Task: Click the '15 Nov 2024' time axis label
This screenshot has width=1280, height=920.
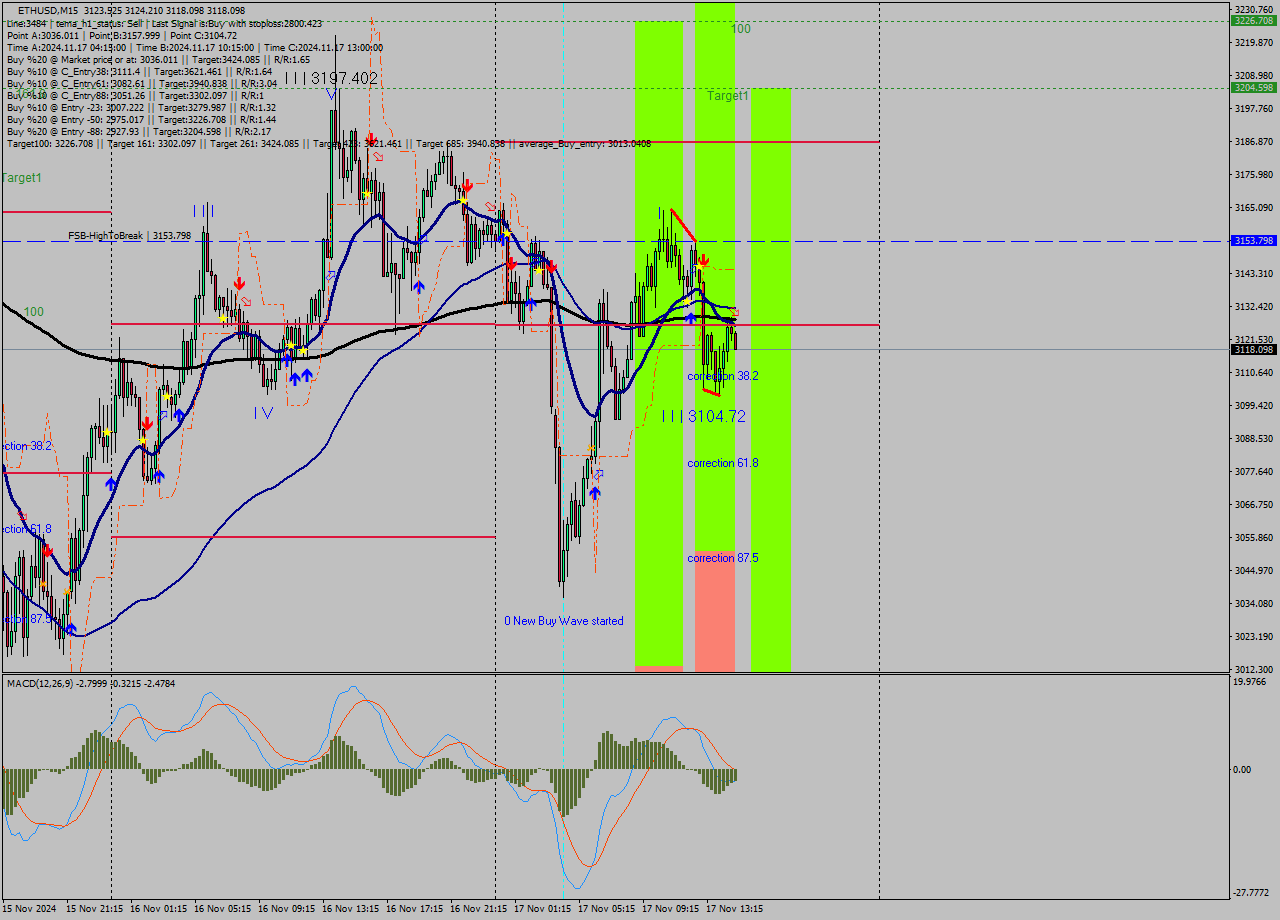Action: click(x=30, y=909)
